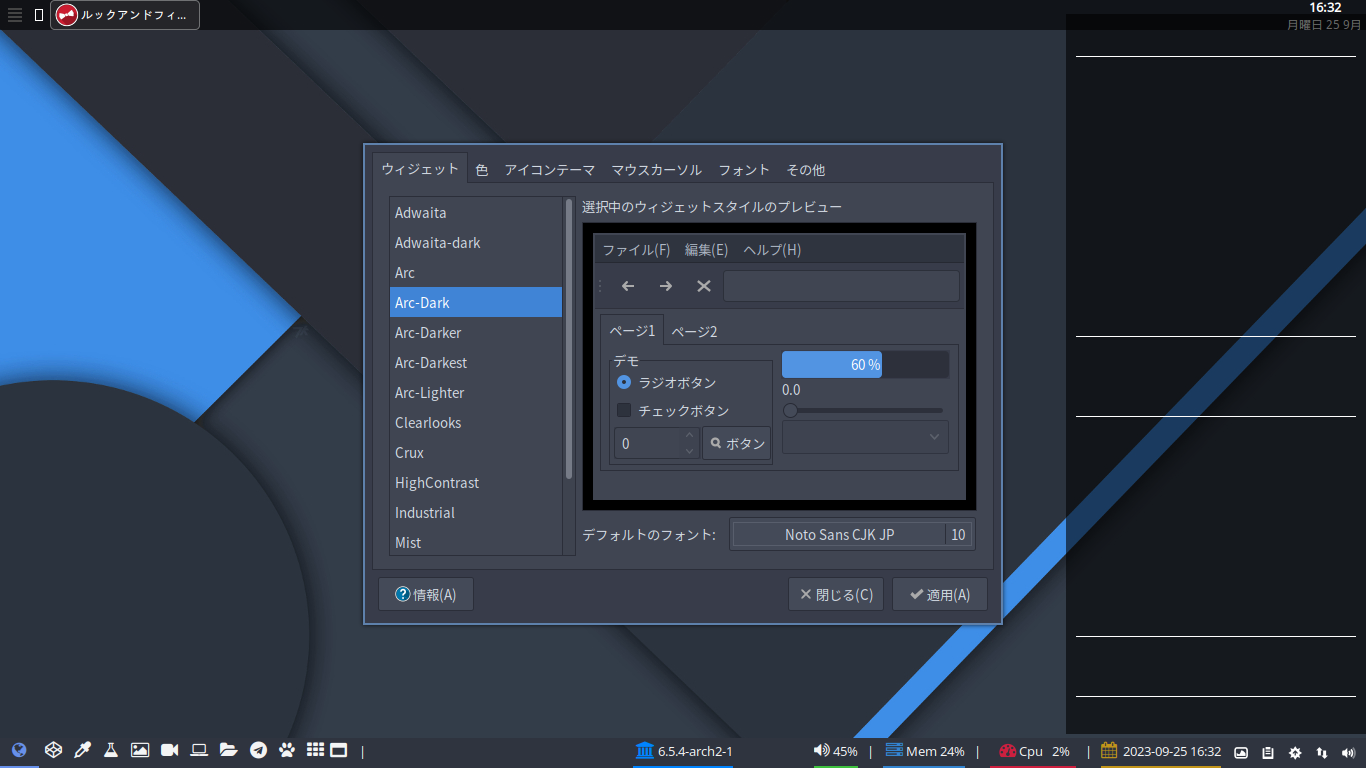Open ファイル(F) menu in preview
This screenshot has width=1366, height=768.
(x=636, y=250)
